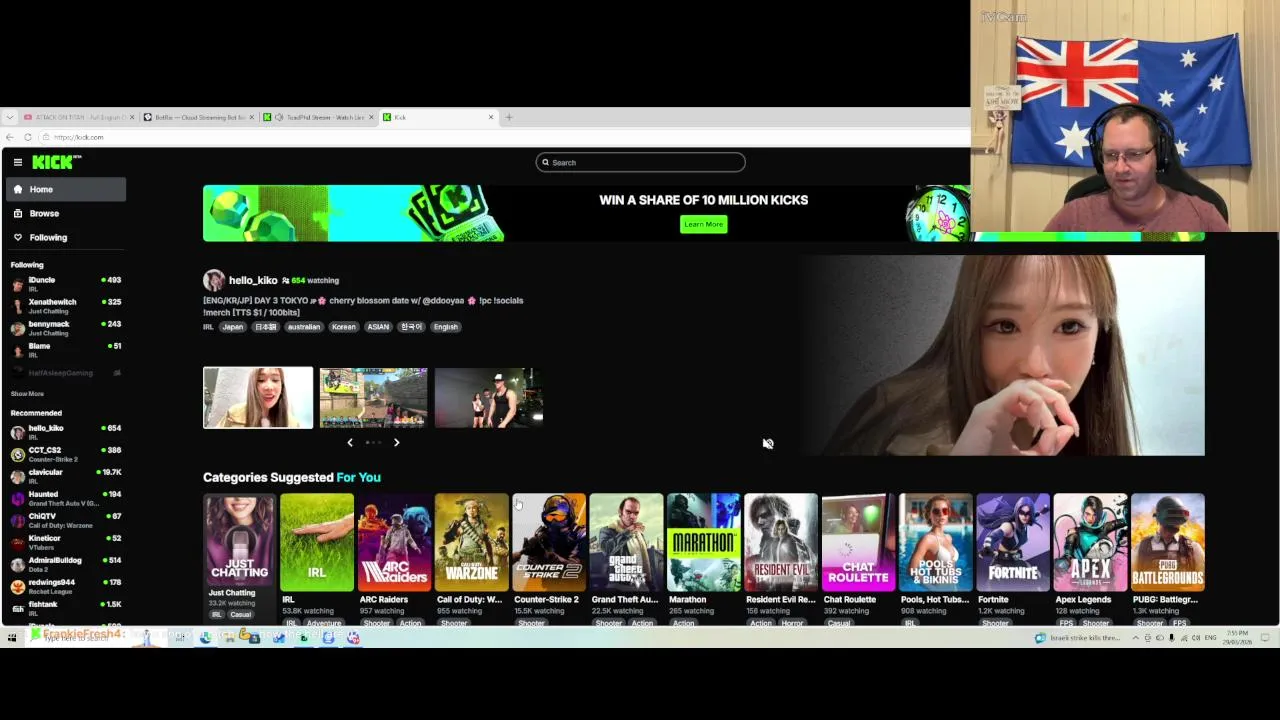Switch to ToadPhil Stream browser tab
1280x720 pixels.
(318, 117)
